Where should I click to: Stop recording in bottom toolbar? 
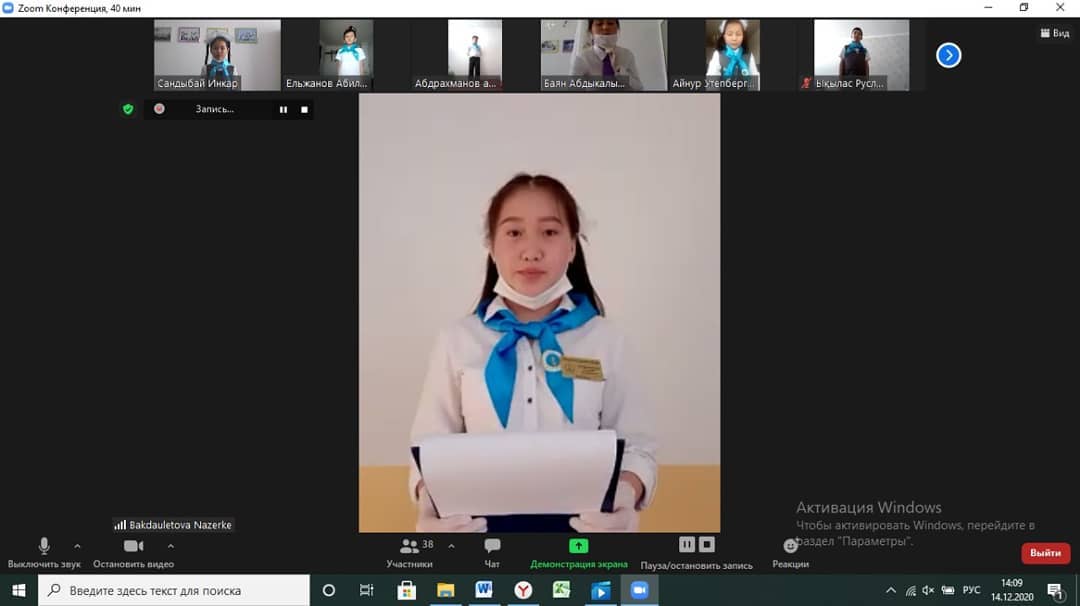[707, 545]
